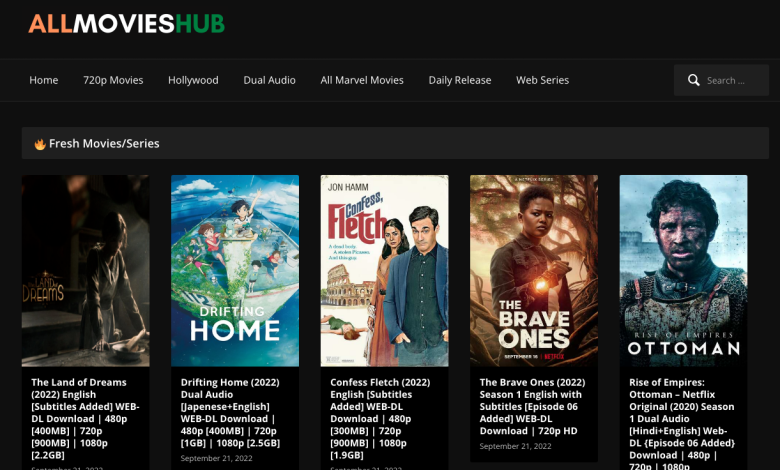Open the Home menu item

pyautogui.click(x=44, y=80)
